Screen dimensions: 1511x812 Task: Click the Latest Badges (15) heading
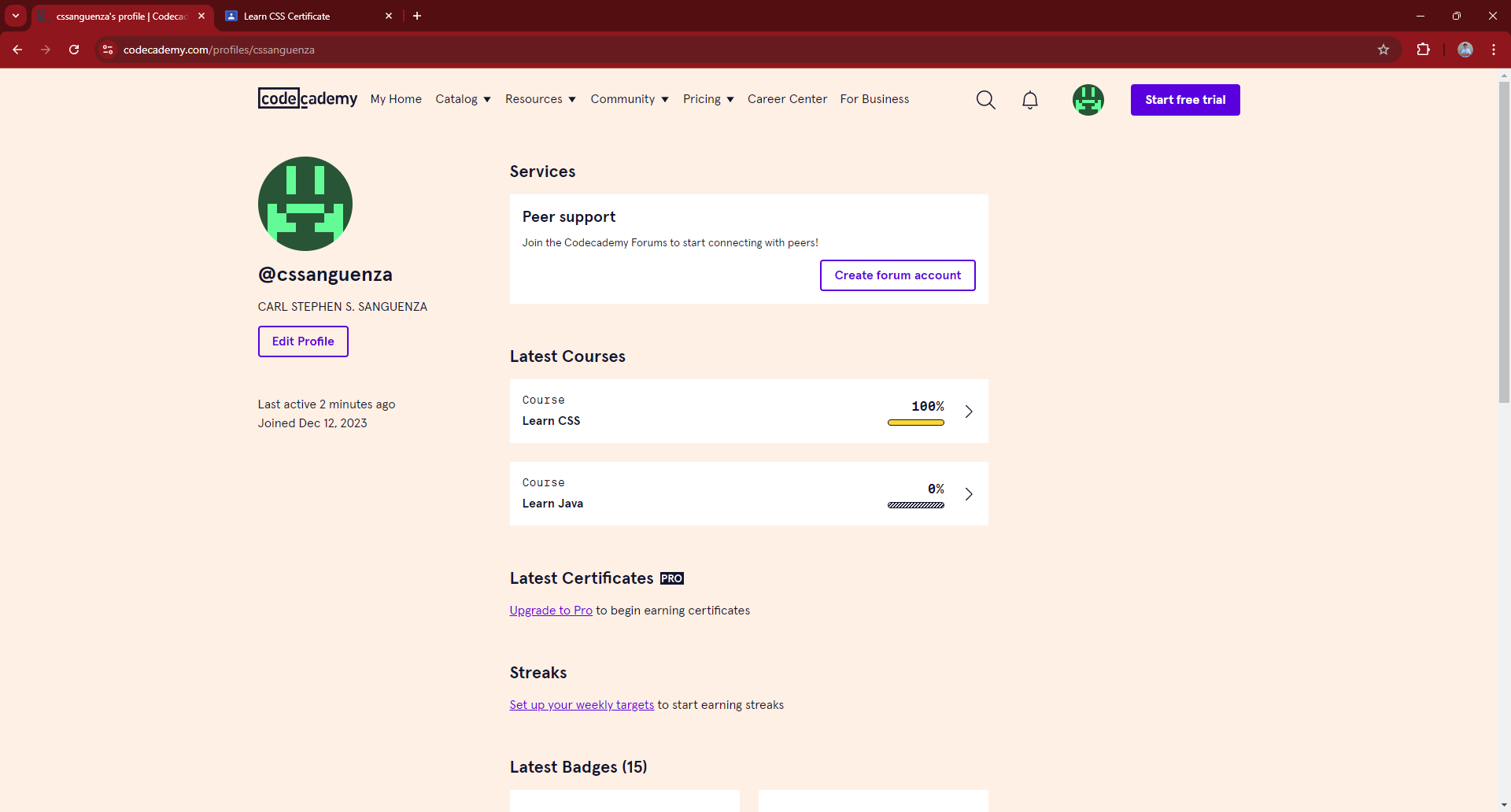578,767
